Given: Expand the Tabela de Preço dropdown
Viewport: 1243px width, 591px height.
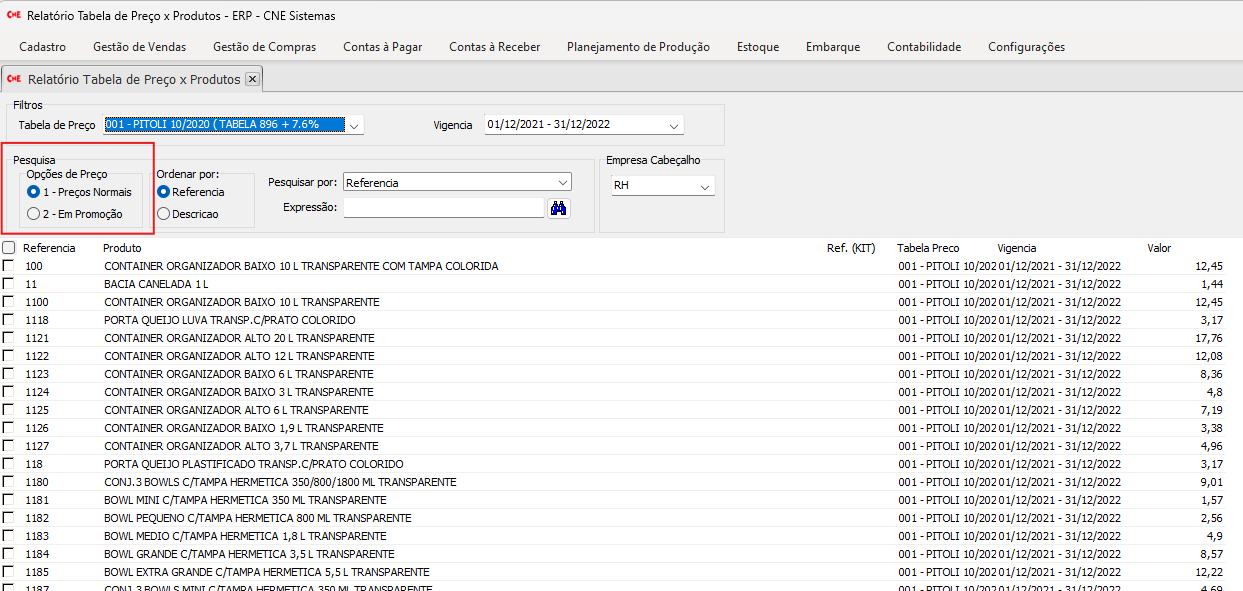Looking at the screenshot, I should tap(355, 125).
